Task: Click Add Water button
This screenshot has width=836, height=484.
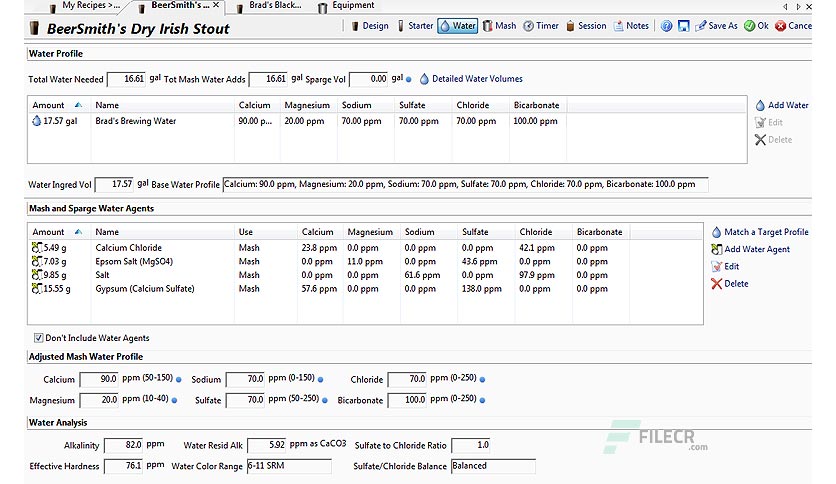Action: (782, 106)
